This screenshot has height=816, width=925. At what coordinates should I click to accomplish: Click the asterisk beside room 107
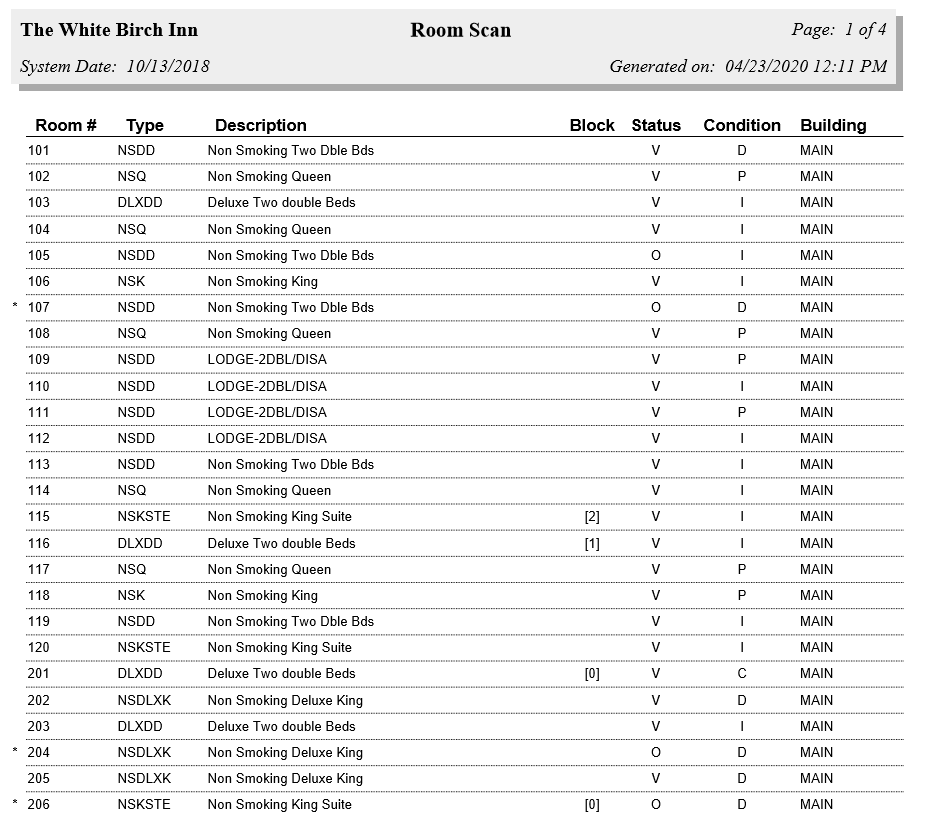(15, 305)
